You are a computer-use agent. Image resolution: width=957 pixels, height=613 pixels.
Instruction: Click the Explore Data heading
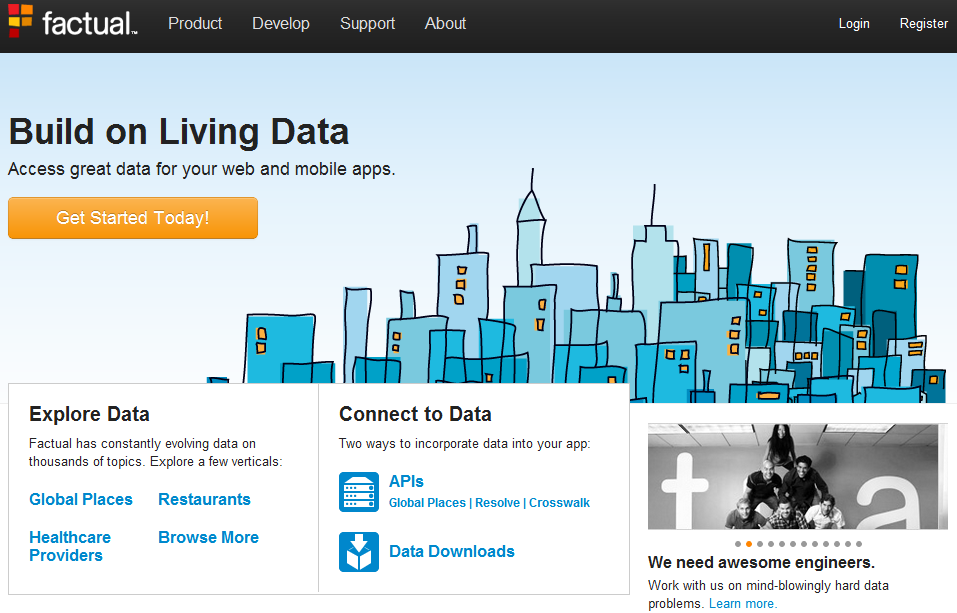tap(89, 414)
